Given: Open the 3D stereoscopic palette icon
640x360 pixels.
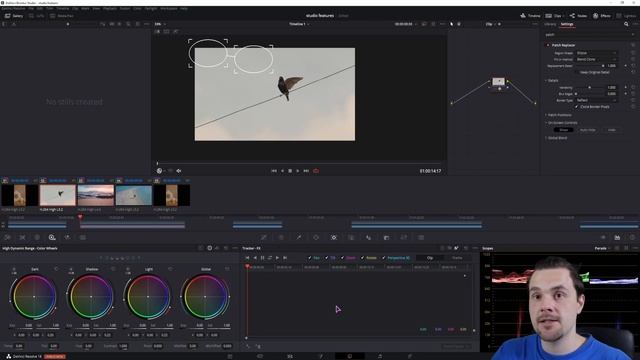Looking at the screenshot, I should pyautogui.click(x=421, y=237).
